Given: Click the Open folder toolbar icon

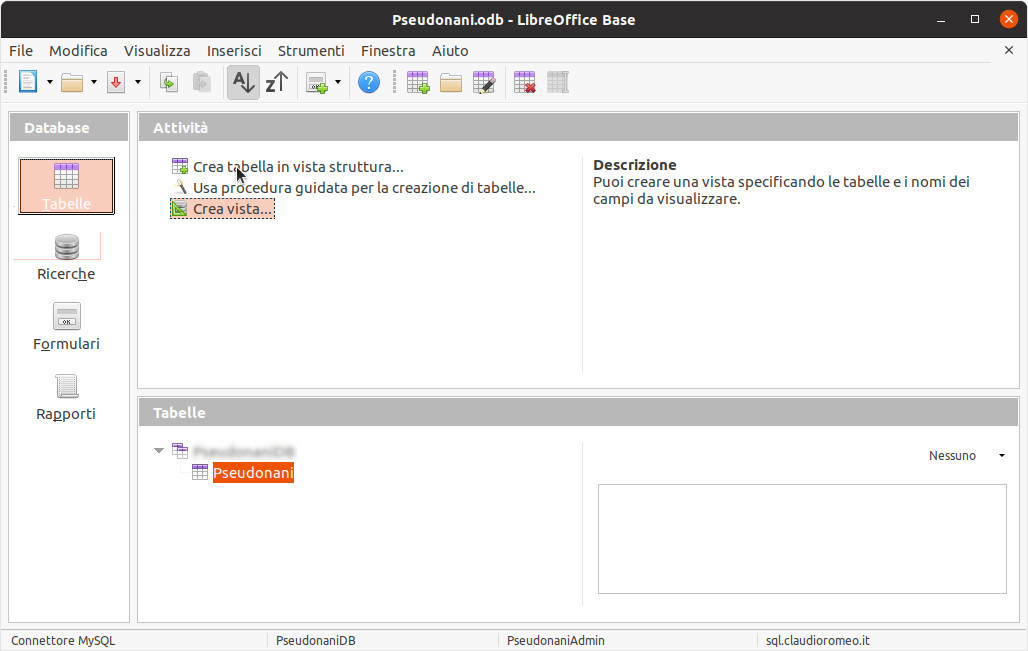Looking at the screenshot, I should (x=71, y=83).
